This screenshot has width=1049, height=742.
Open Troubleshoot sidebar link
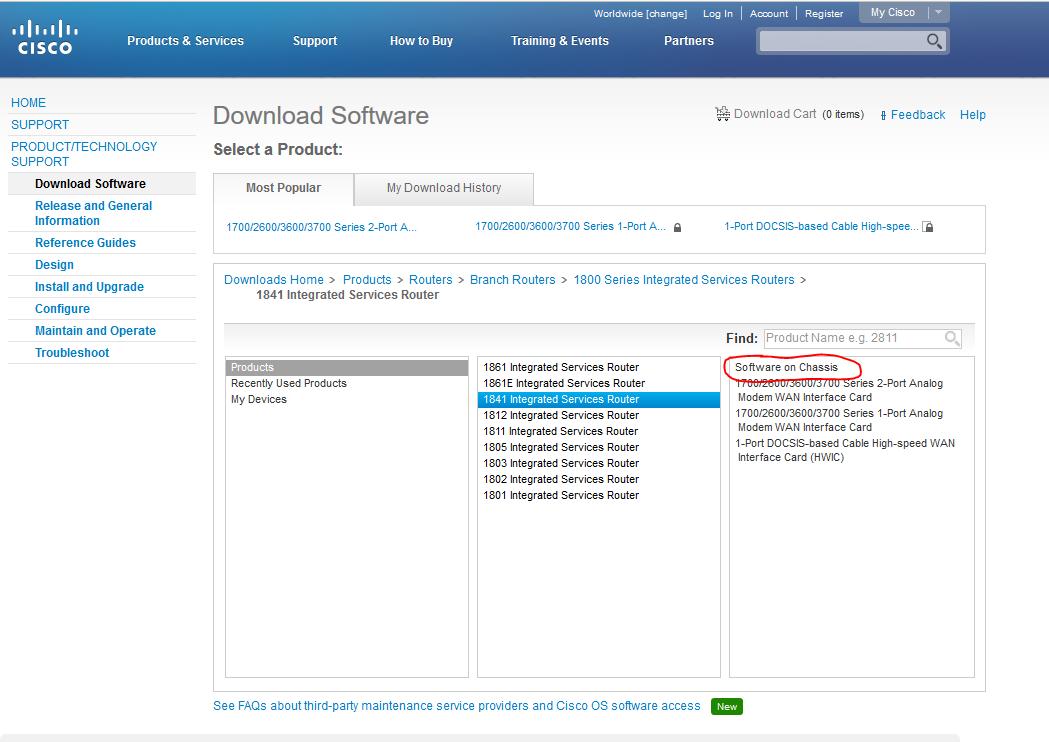click(72, 353)
